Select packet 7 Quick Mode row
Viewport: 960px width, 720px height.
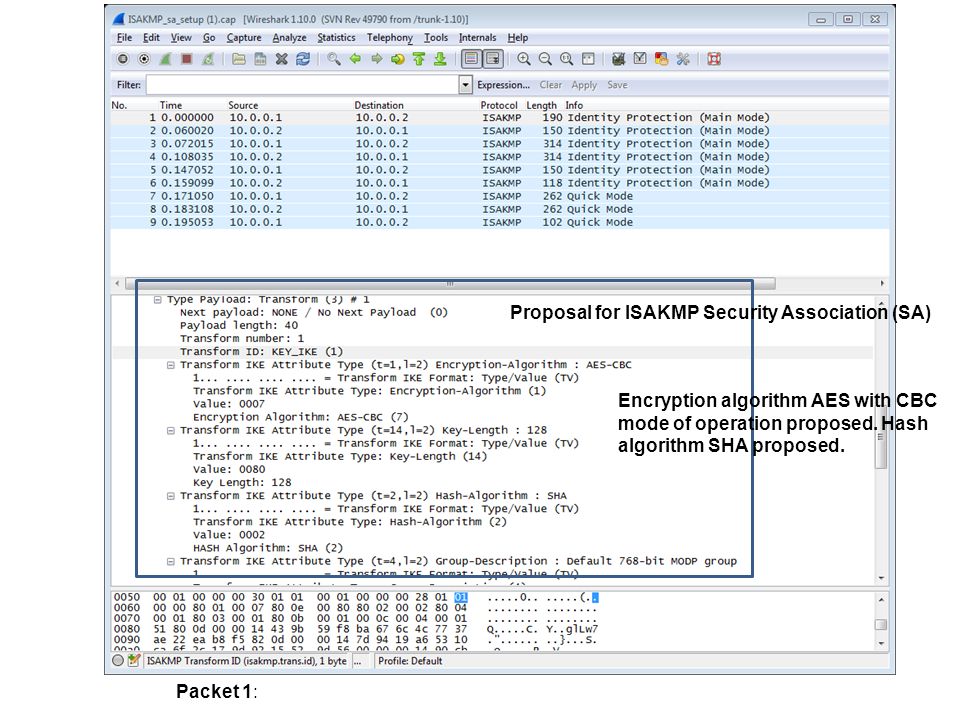pyautogui.click(x=500, y=196)
